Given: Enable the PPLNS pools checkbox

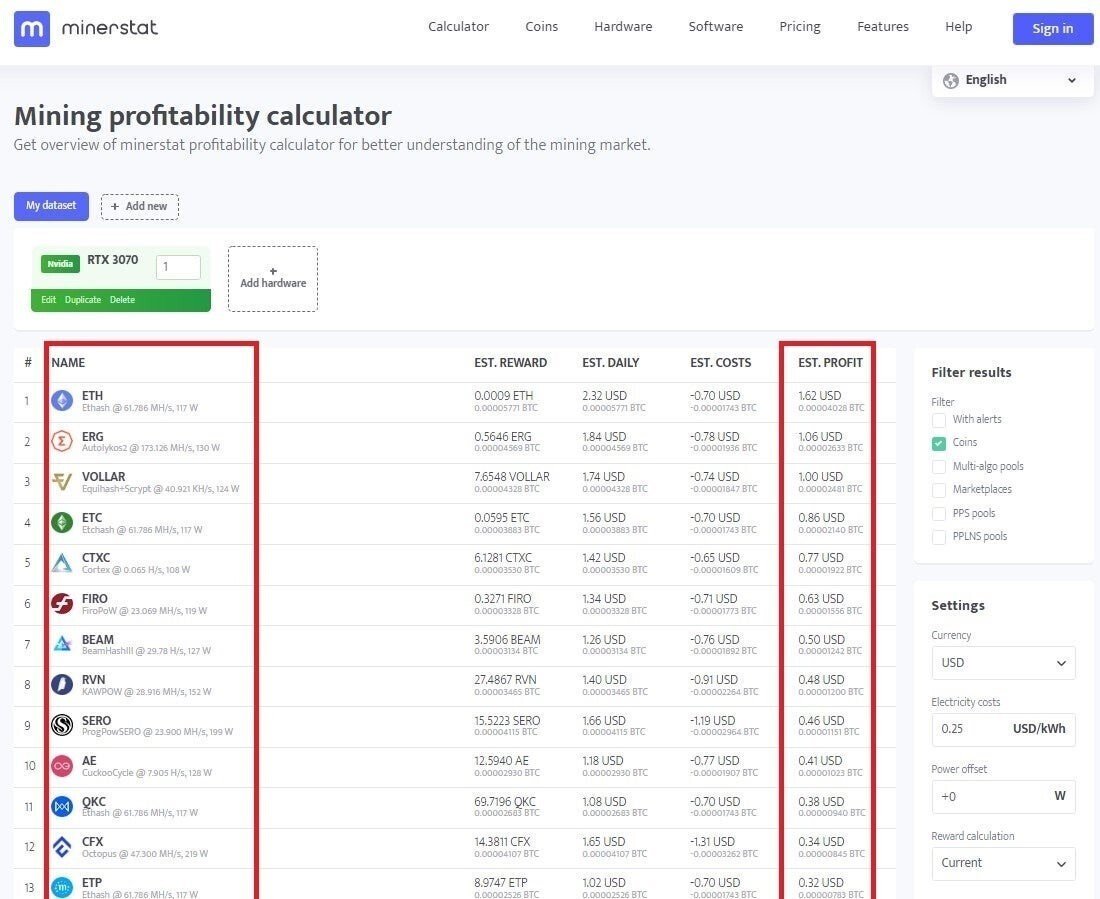Looking at the screenshot, I should click(x=939, y=537).
